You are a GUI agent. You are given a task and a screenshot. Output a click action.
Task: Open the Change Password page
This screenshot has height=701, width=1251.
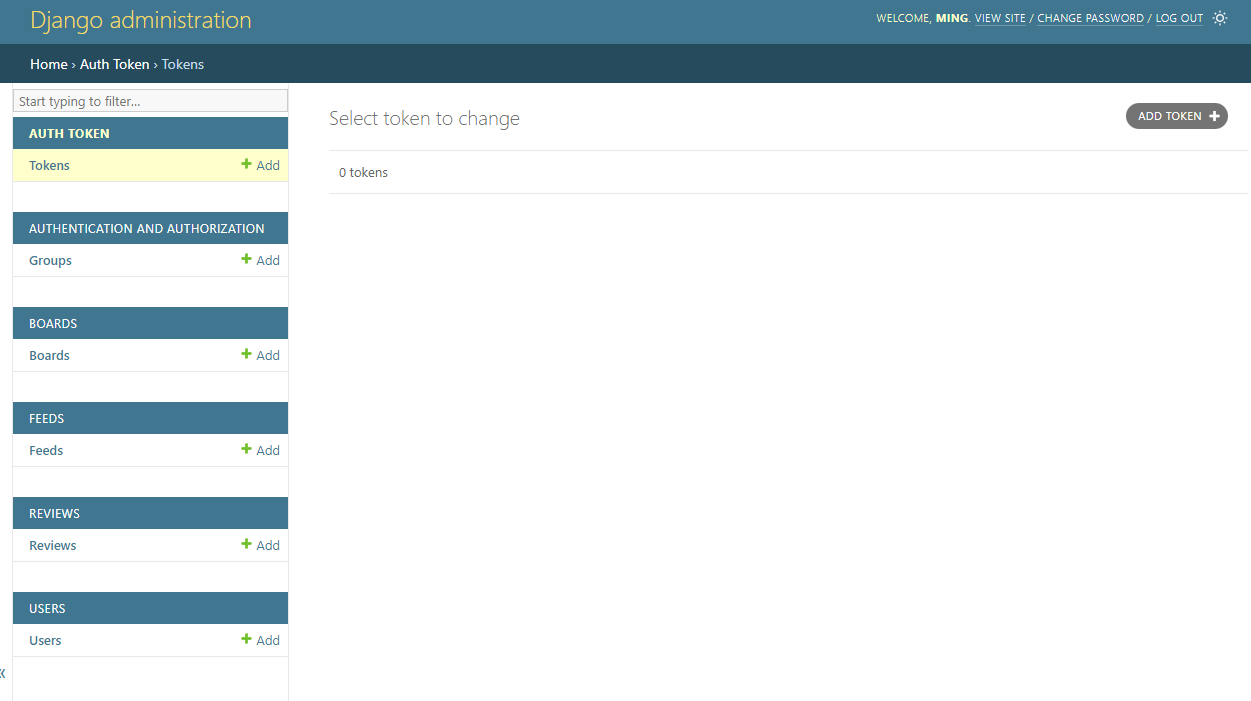click(x=1090, y=18)
